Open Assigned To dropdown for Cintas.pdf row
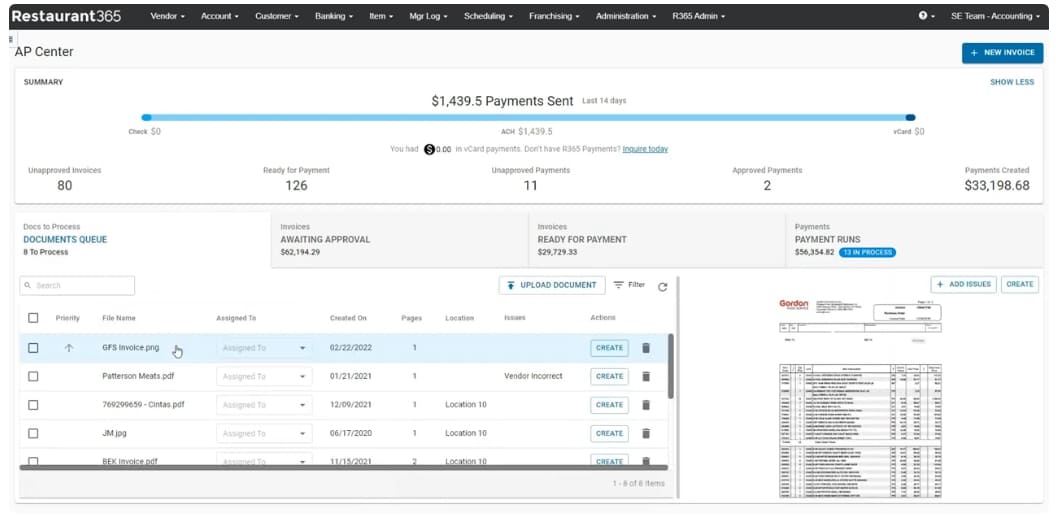Viewport: 1056px width, 515px height. point(264,405)
